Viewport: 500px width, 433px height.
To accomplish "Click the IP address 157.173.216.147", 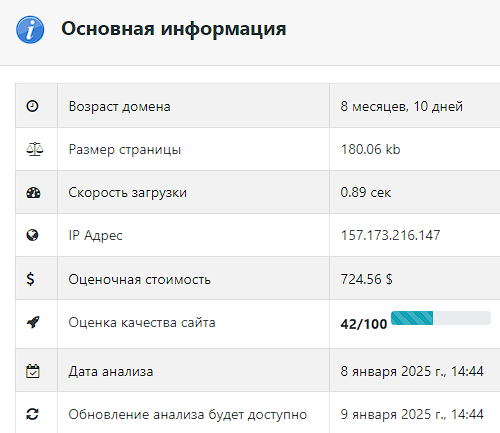I will coord(390,235).
